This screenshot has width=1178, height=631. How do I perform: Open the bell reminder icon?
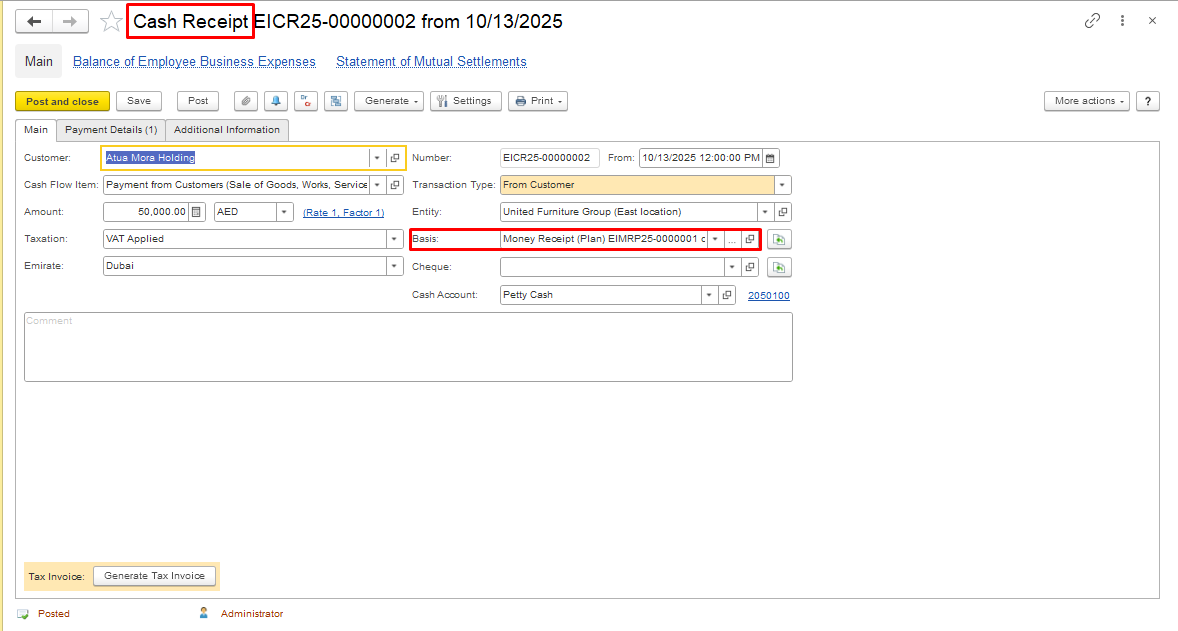point(276,101)
